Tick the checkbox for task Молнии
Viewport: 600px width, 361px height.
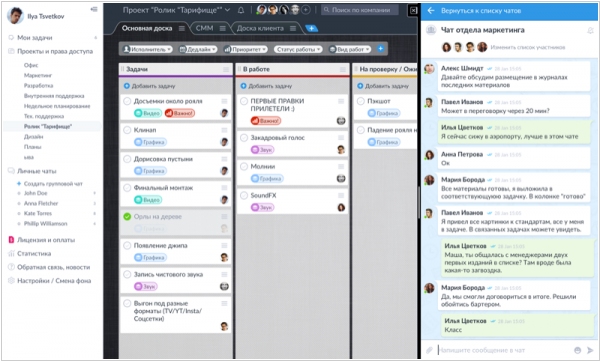244,167
